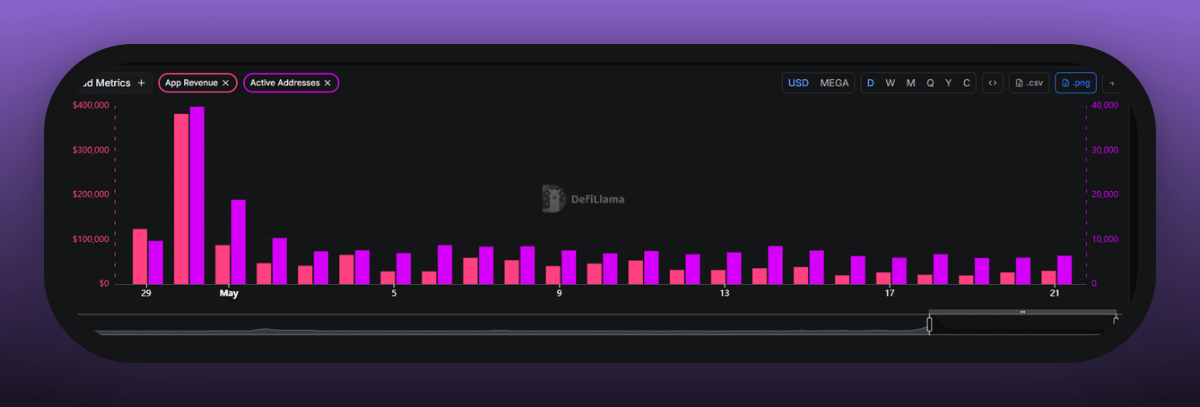The image size is (1200, 407).
Task: Grab the right handle of range slider
Action: click(1116, 321)
